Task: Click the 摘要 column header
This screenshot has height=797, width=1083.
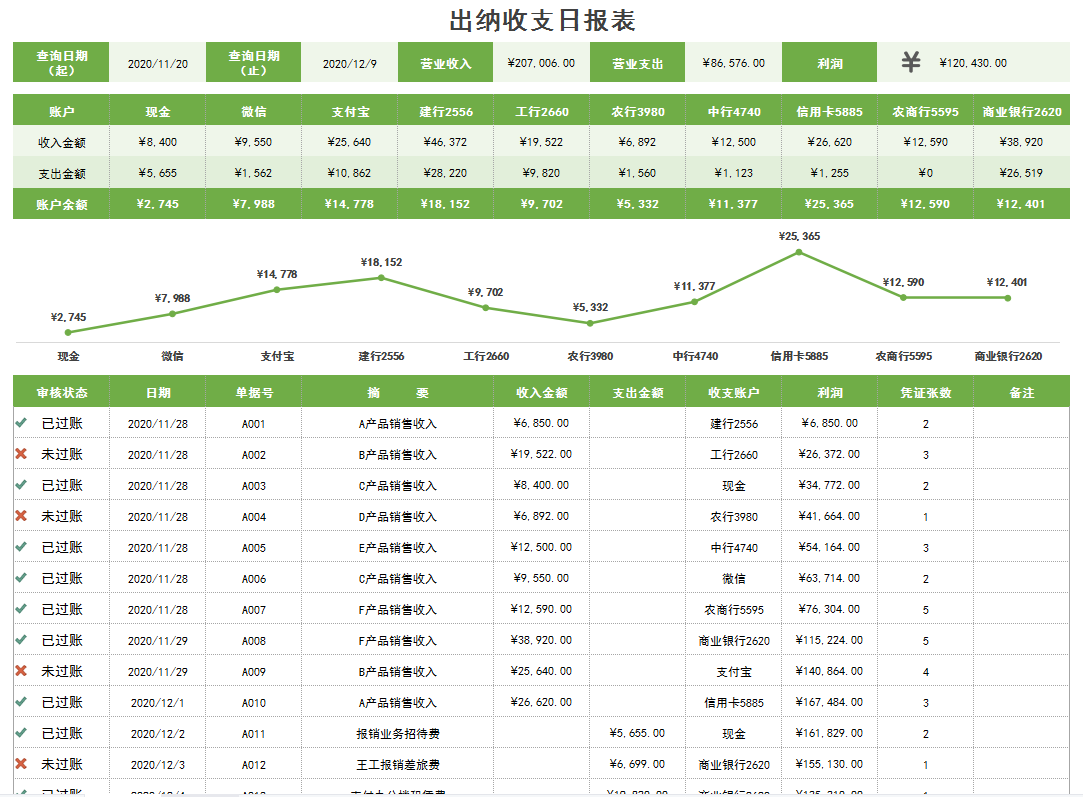Action: point(398,392)
